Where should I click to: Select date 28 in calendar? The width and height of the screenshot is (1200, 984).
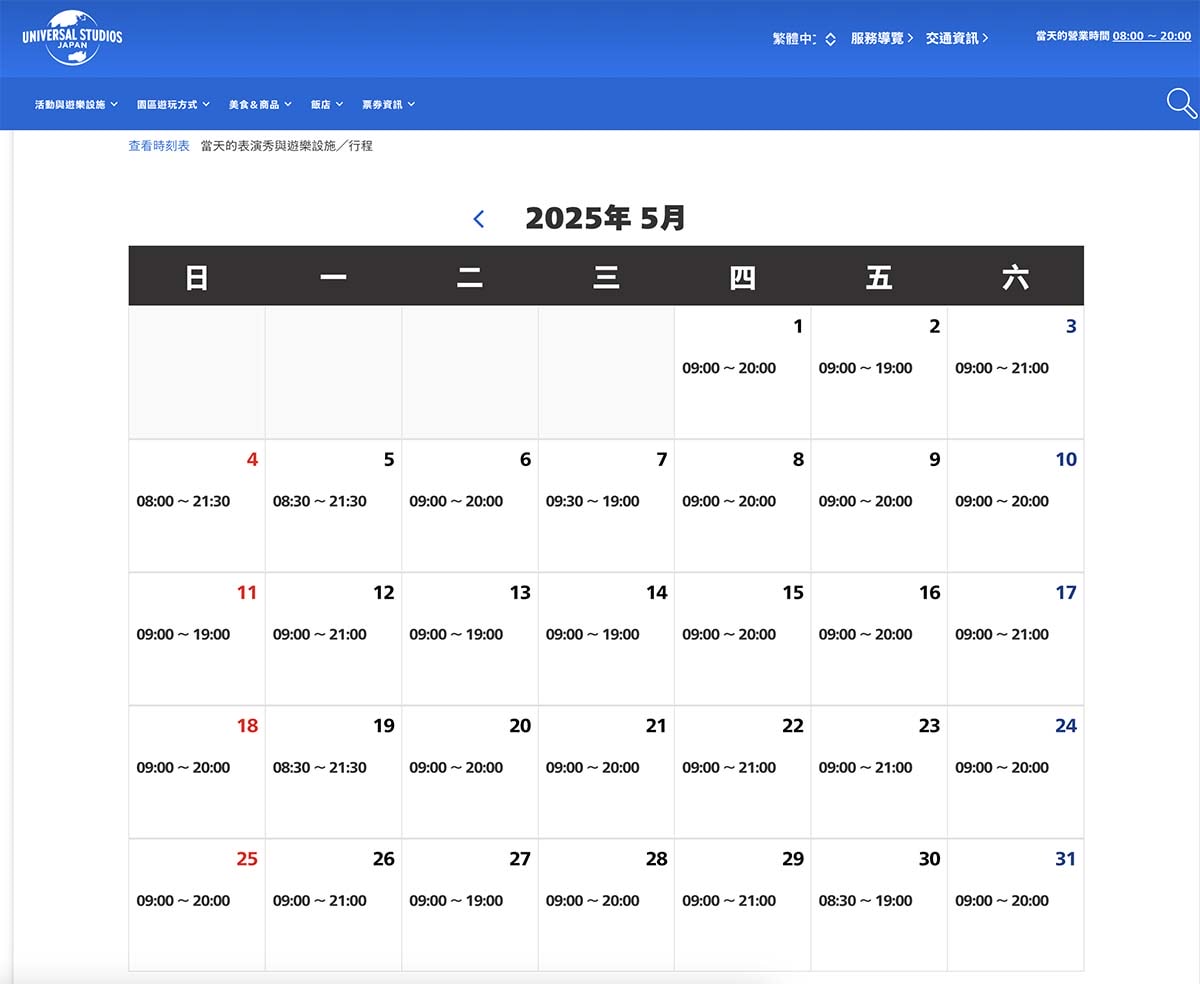point(606,904)
